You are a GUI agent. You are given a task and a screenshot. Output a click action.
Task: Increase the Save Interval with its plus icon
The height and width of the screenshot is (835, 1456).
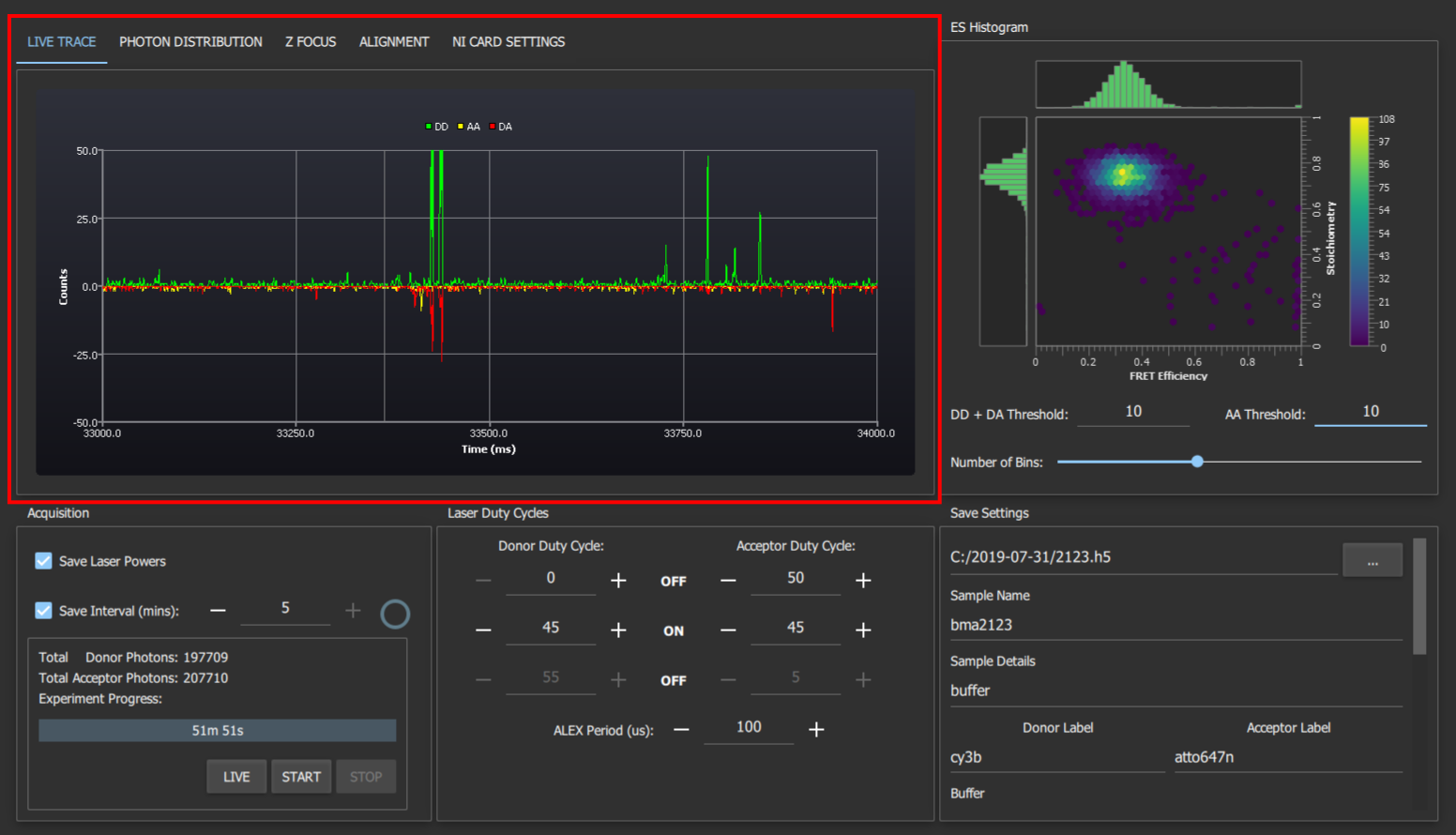pyautogui.click(x=353, y=611)
